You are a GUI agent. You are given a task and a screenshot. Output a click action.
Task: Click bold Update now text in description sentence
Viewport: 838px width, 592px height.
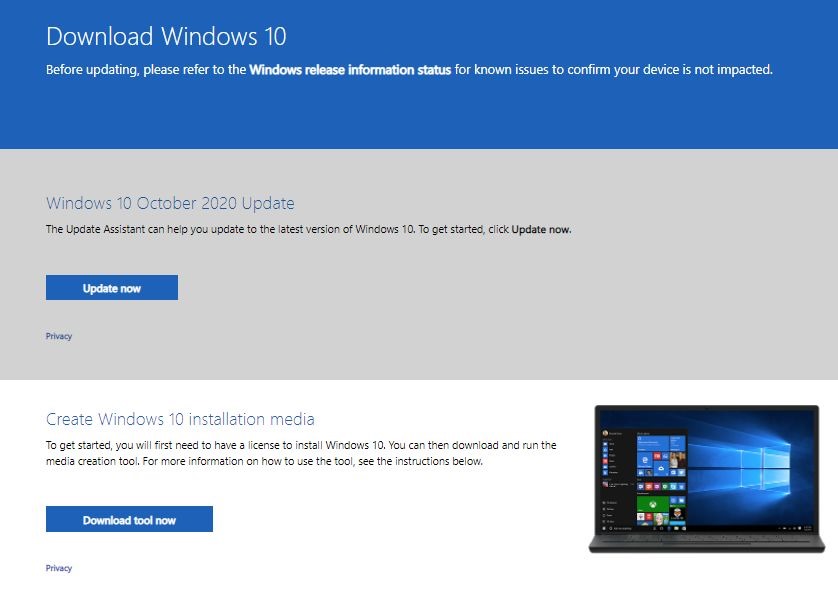[x=540, y=229]
